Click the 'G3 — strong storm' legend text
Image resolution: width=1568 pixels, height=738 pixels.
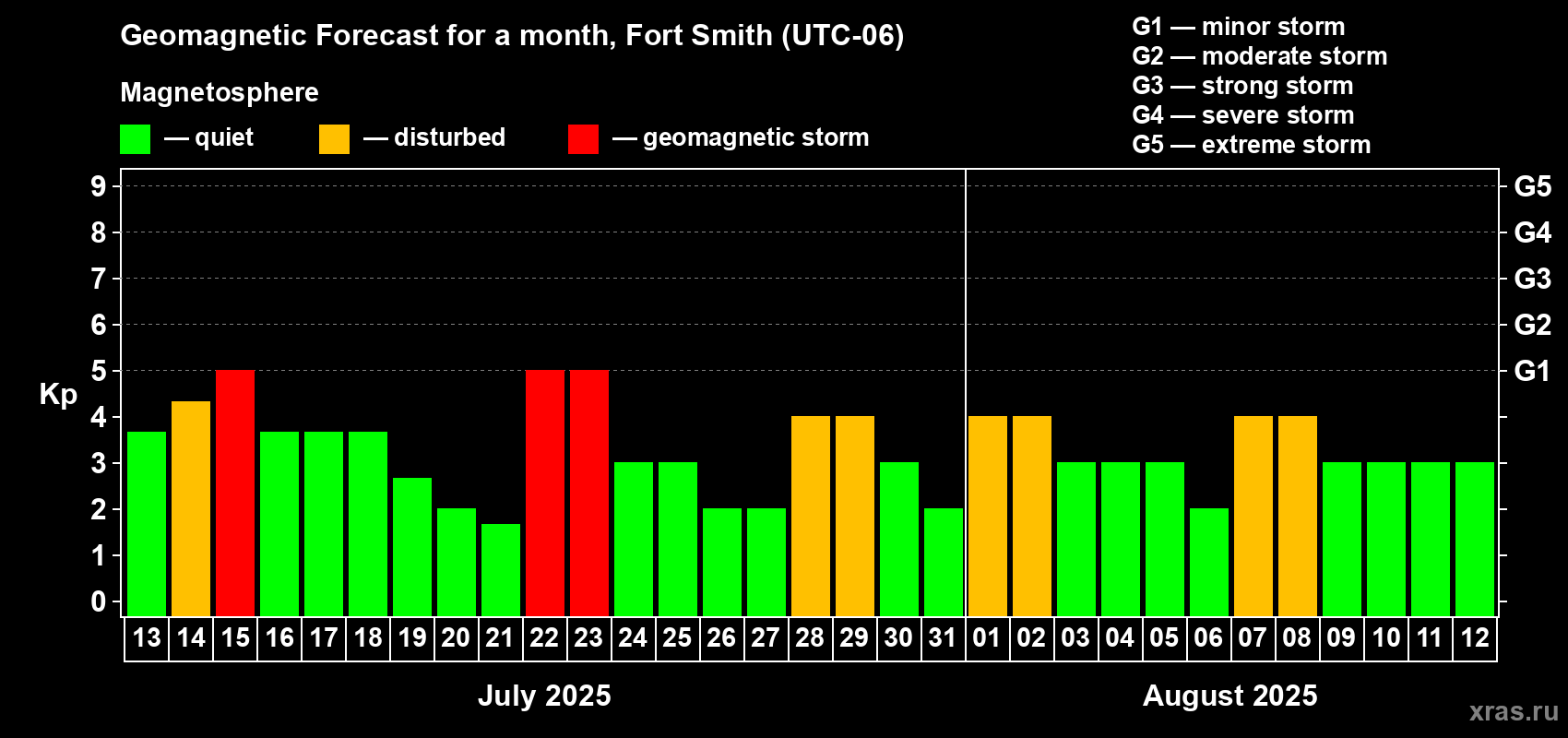point(1243,86)
